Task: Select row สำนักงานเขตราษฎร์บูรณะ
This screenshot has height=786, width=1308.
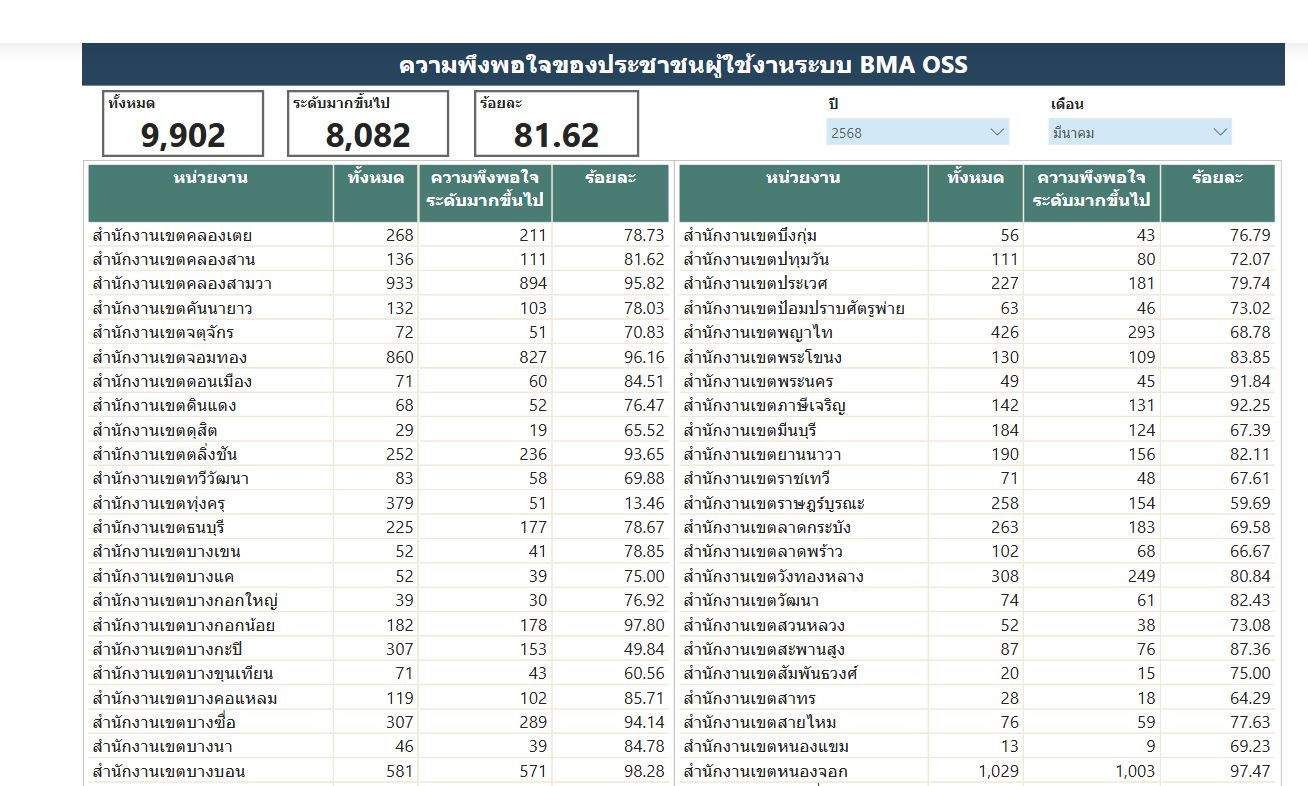Action: click(977, 503)
